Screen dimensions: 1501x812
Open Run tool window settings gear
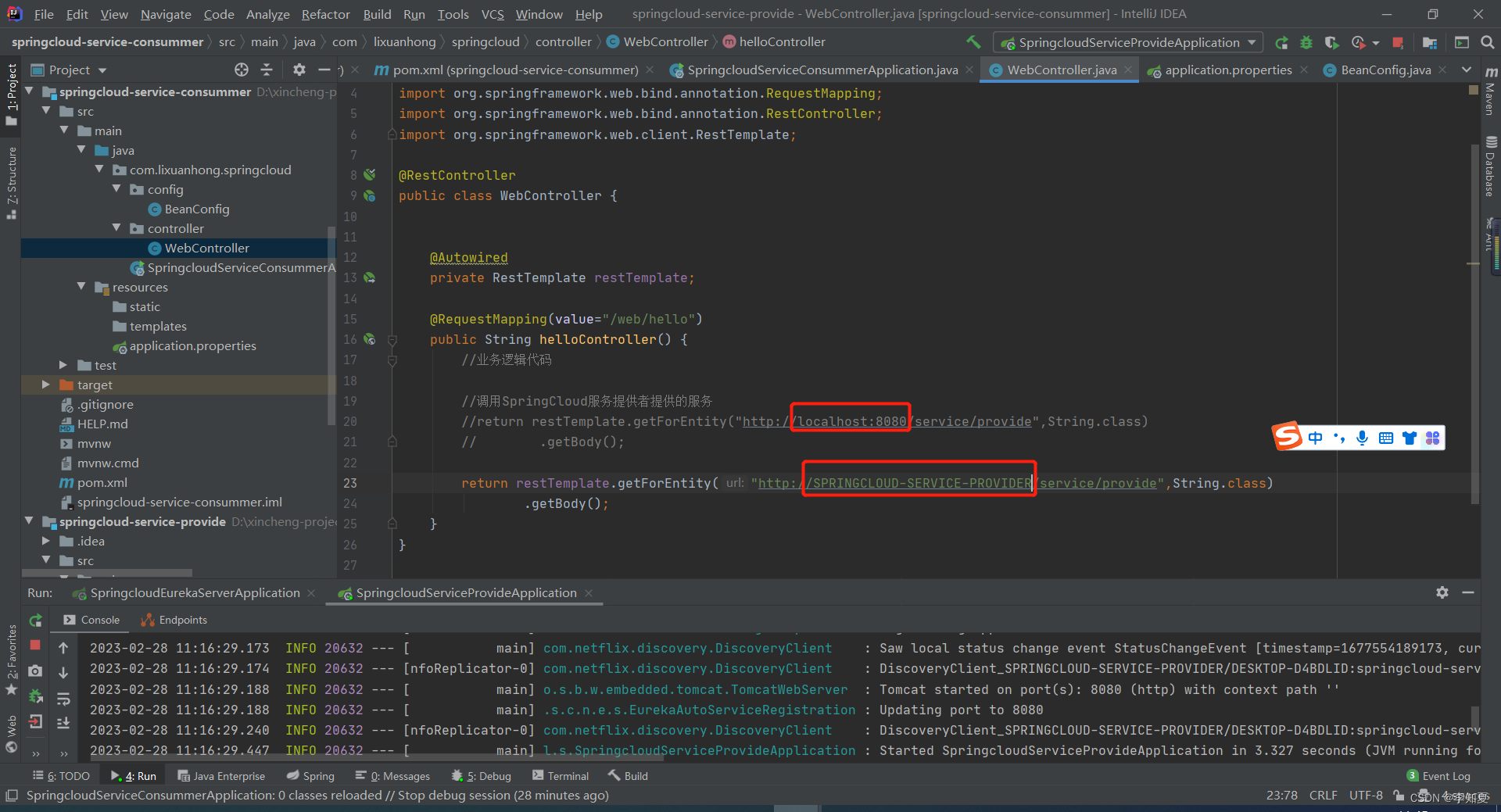tap(1442, 592)
